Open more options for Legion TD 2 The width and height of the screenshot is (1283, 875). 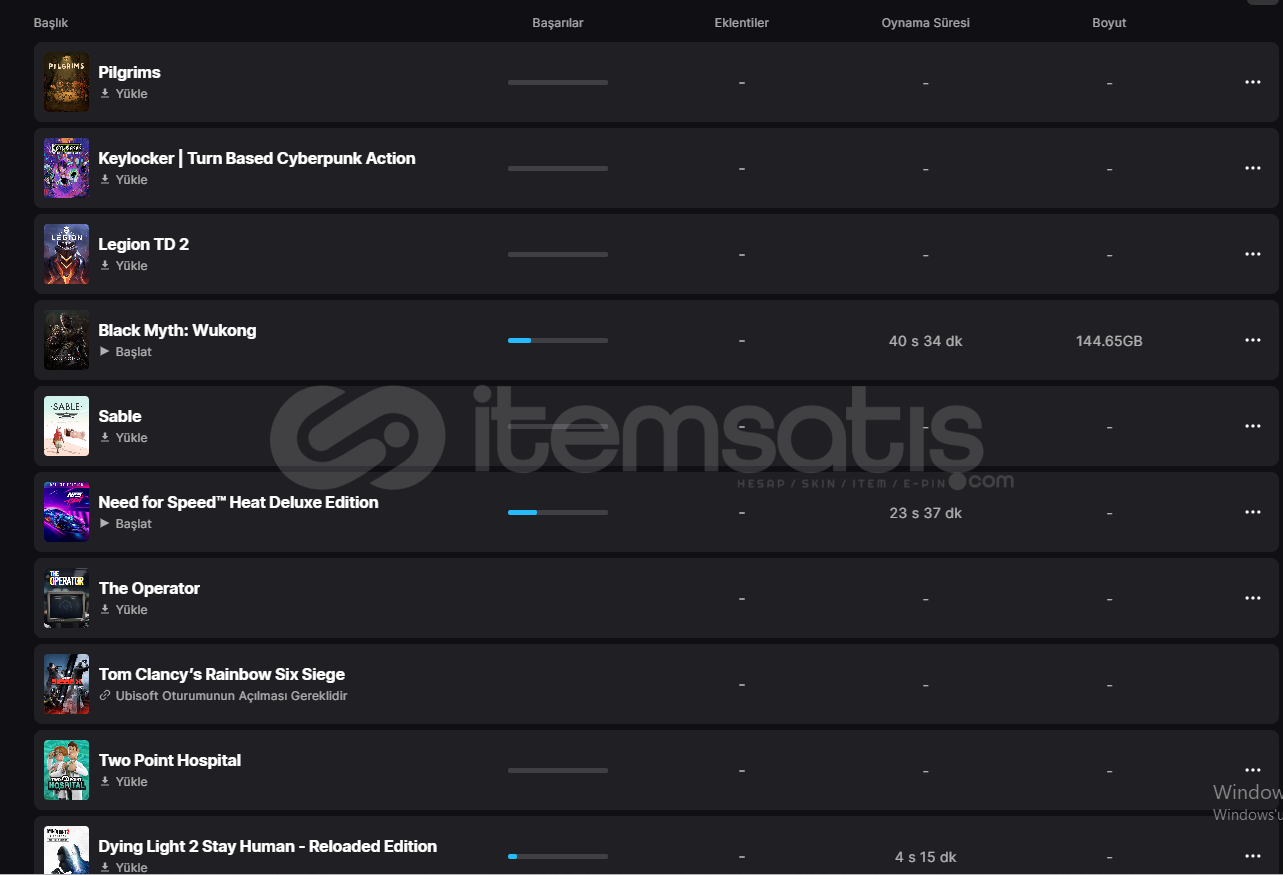point(1252,254)
